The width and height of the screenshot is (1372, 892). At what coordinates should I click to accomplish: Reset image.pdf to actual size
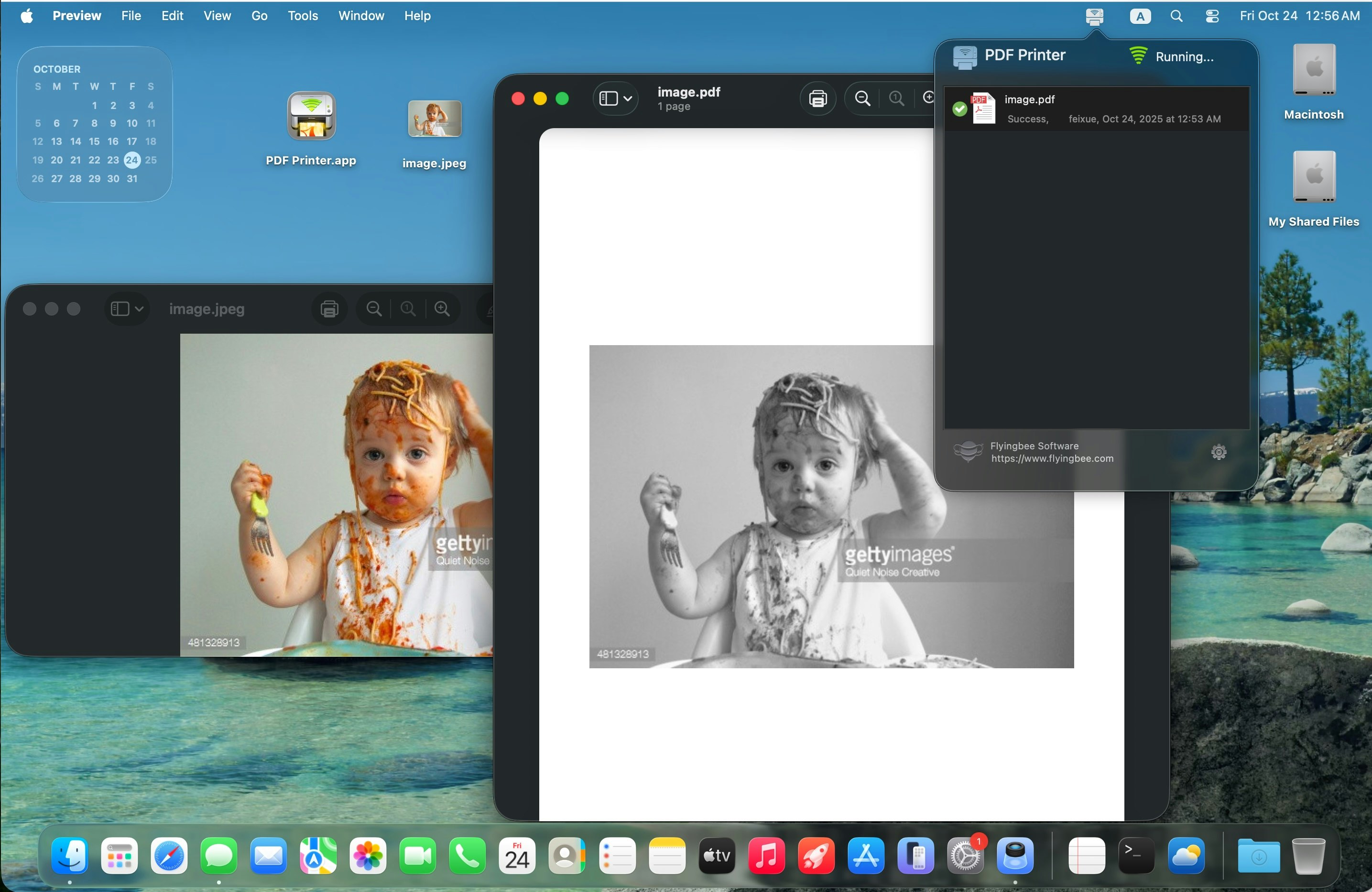click(896, 98)
